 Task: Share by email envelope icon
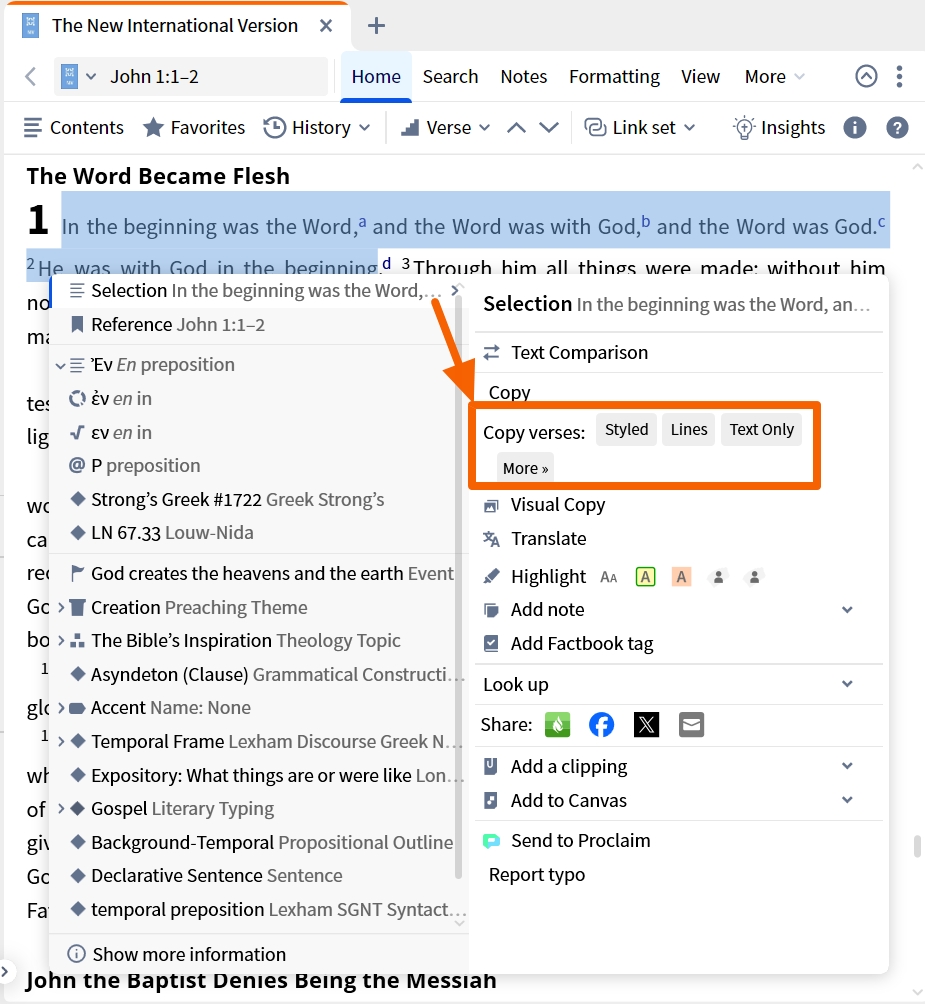coord(691,725)
